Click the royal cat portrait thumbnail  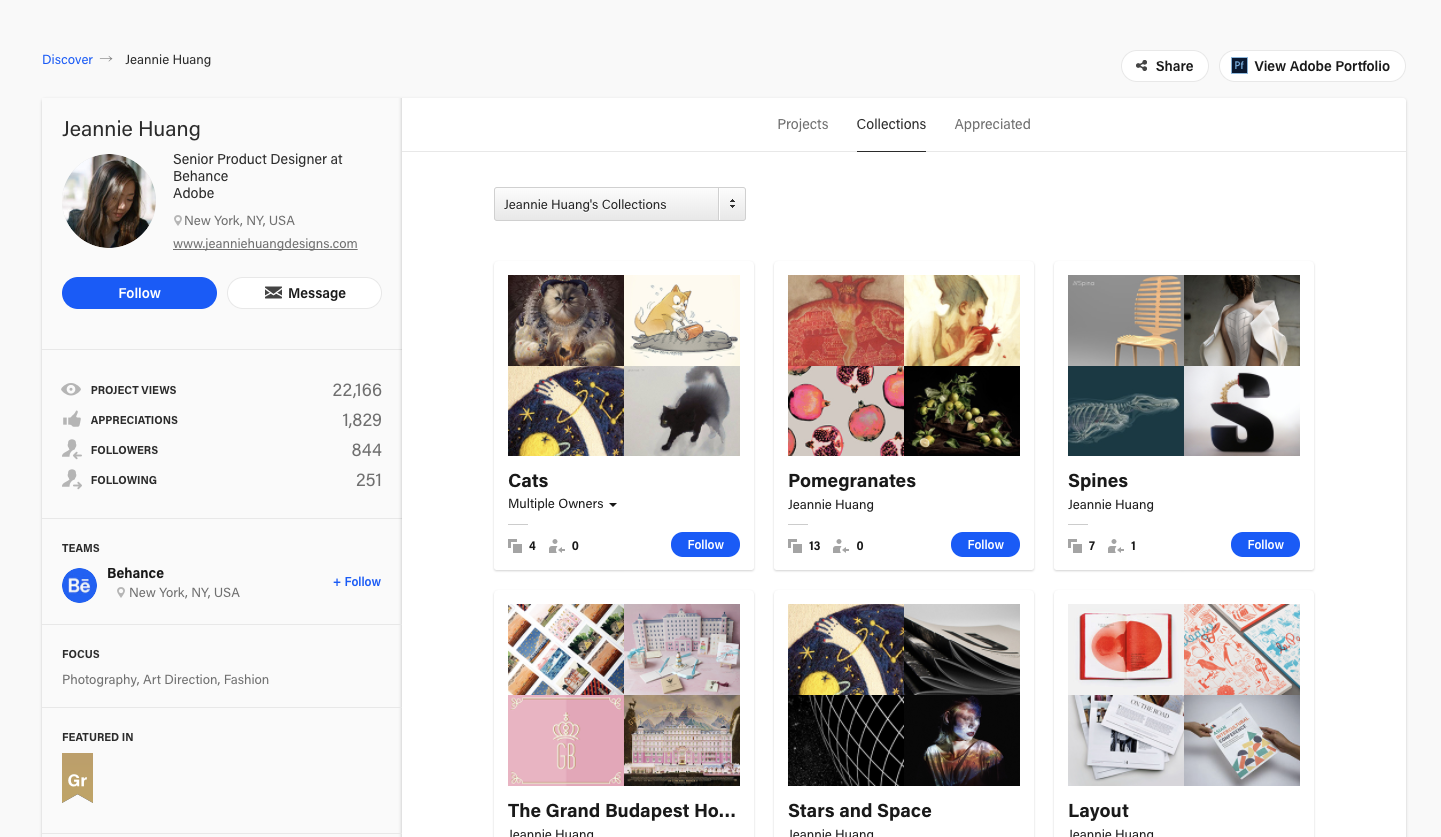[x=566, y=320]
